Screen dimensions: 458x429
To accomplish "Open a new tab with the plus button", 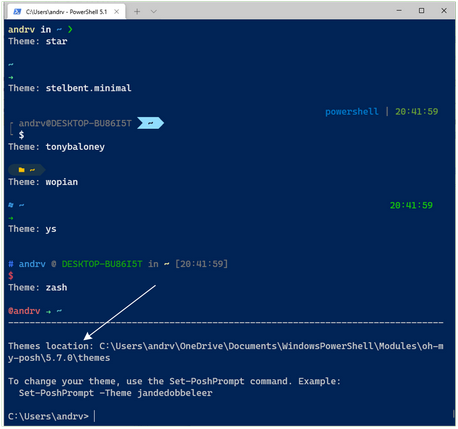I will pos(137,11).
